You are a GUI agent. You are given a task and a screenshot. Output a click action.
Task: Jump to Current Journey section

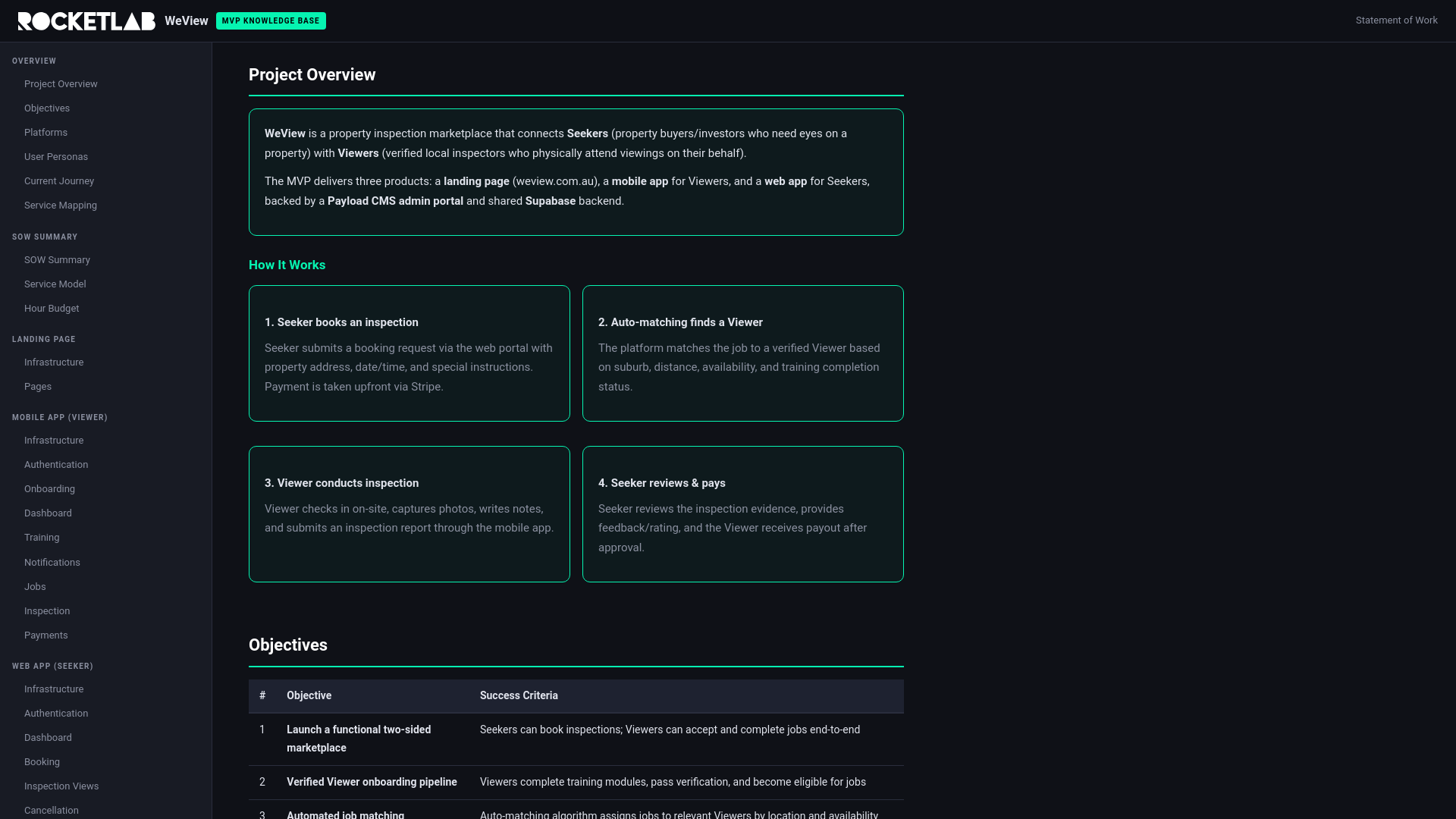pyautogui.click(x=59, y=181)
